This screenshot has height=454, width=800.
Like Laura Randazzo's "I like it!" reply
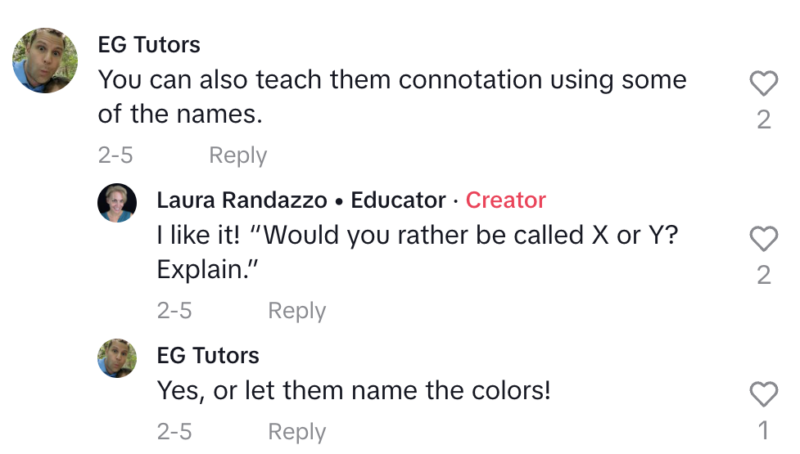(x=763, y=239)
